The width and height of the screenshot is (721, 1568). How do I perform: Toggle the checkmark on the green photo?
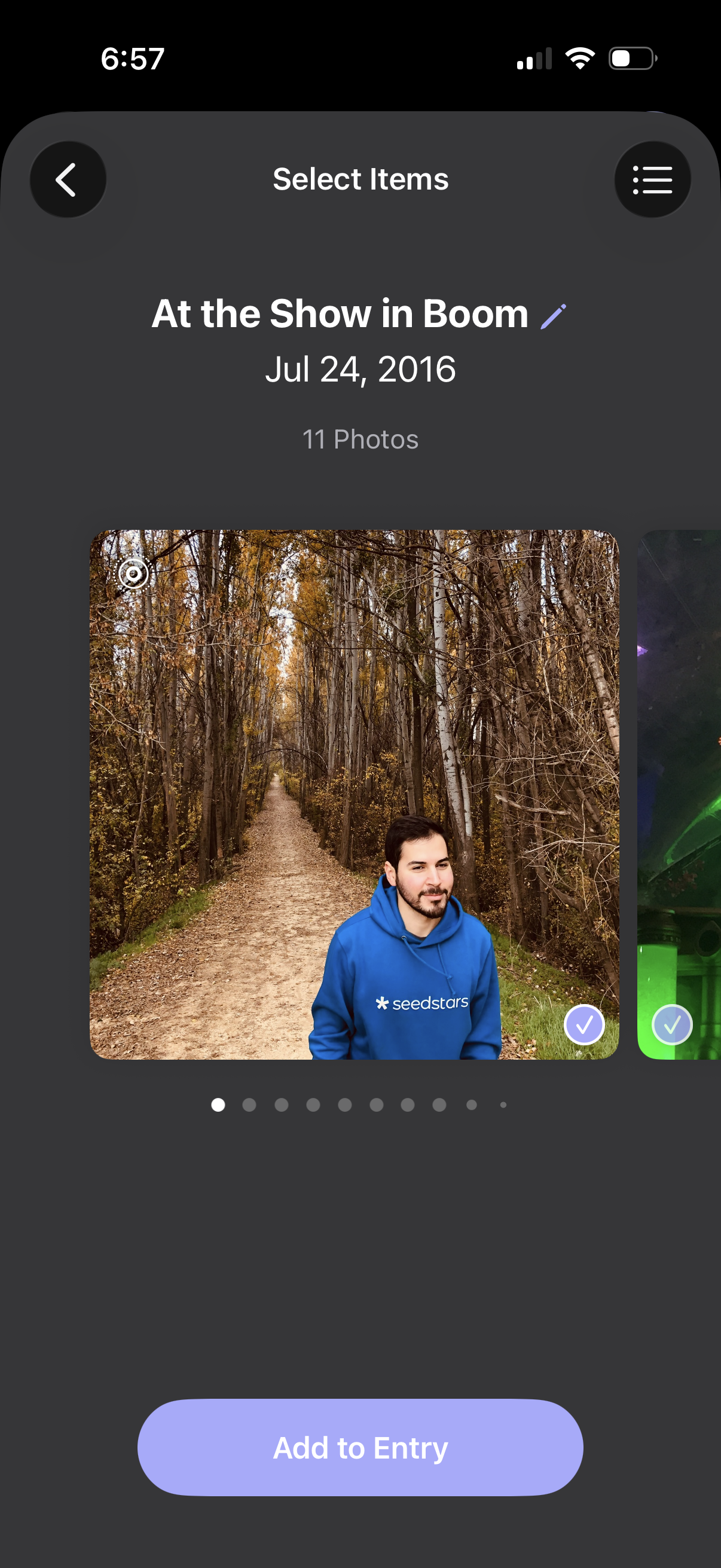click(672, 1024)
